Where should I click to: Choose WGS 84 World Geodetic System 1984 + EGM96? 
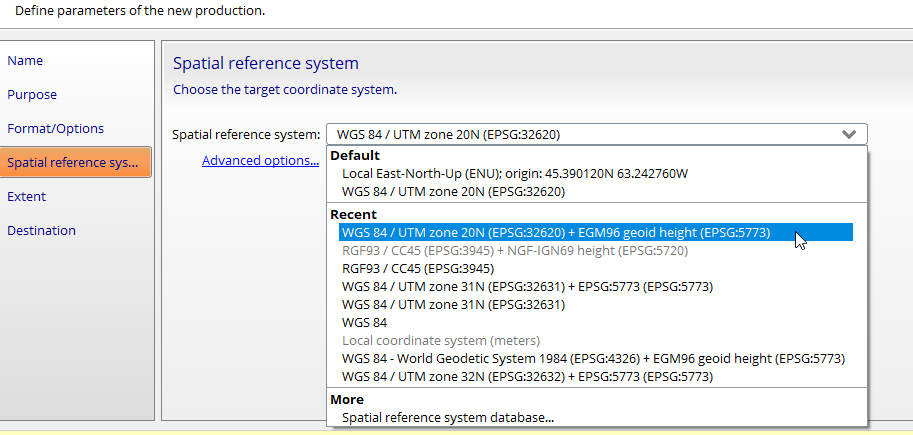click(593, 359)
